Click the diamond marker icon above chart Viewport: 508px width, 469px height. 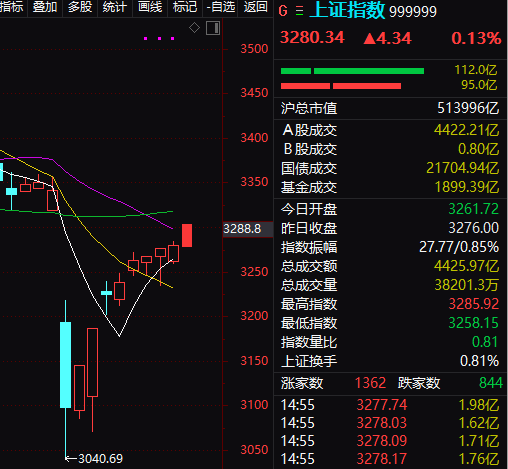point(194,28)
